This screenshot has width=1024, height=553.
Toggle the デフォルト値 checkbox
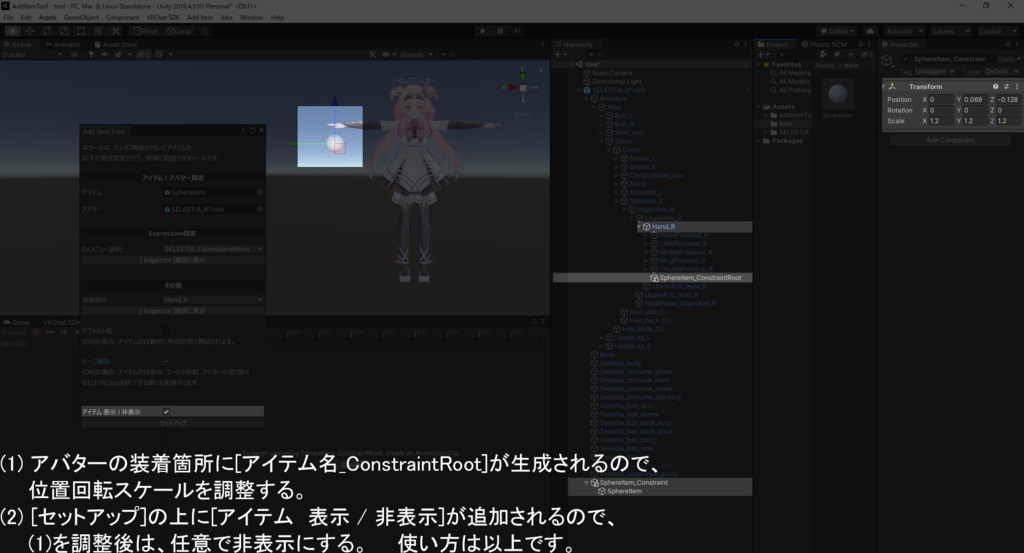click(167, 331)
